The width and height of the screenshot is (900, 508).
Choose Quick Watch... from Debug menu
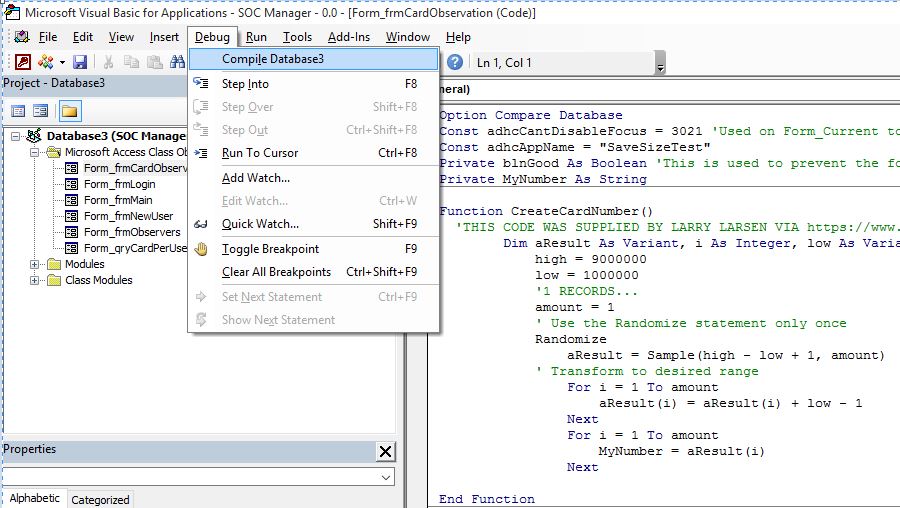313,224
